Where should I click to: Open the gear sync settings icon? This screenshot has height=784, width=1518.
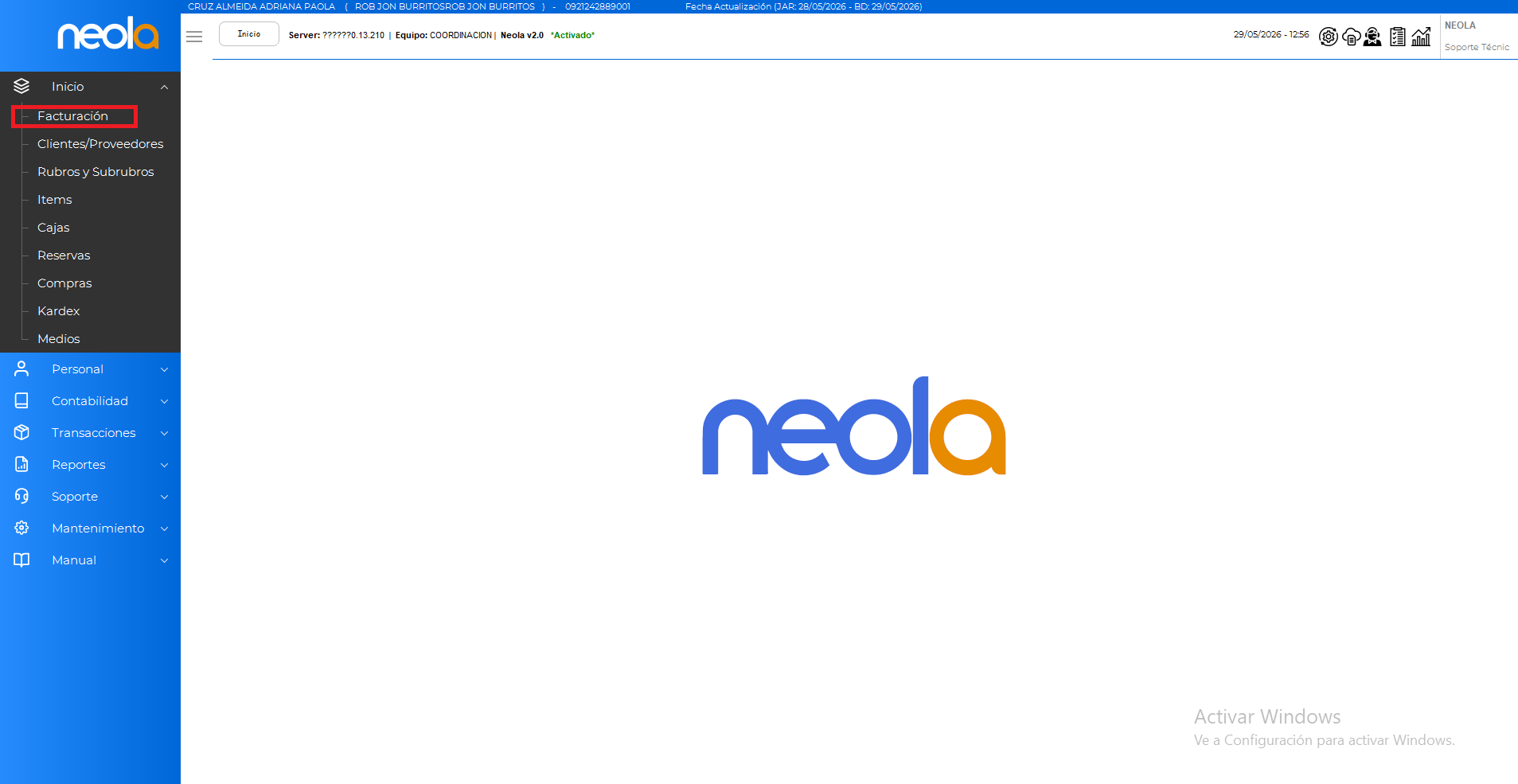[x=1328, y=37]
